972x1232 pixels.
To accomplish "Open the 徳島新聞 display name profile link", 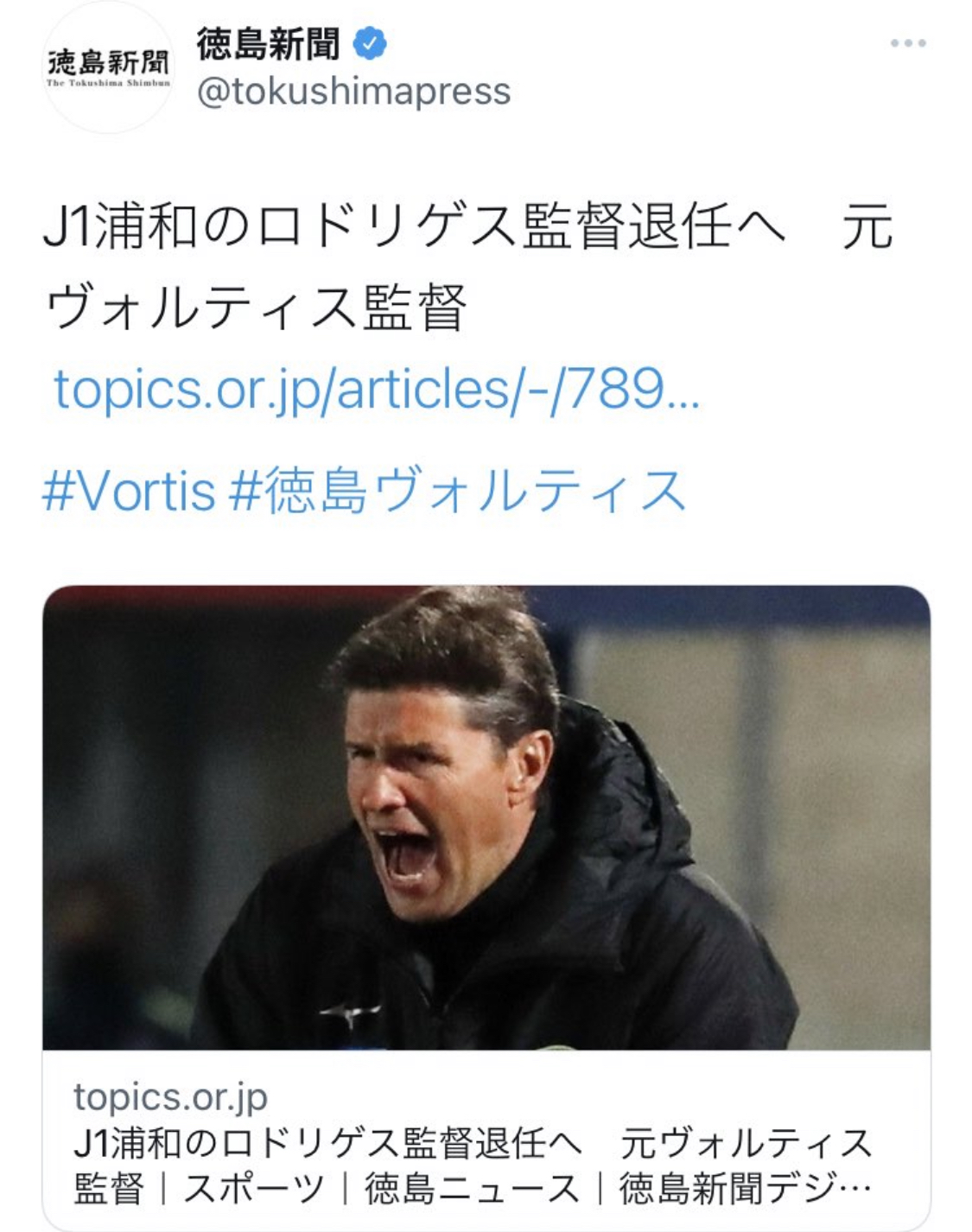I will coord(268,44).
